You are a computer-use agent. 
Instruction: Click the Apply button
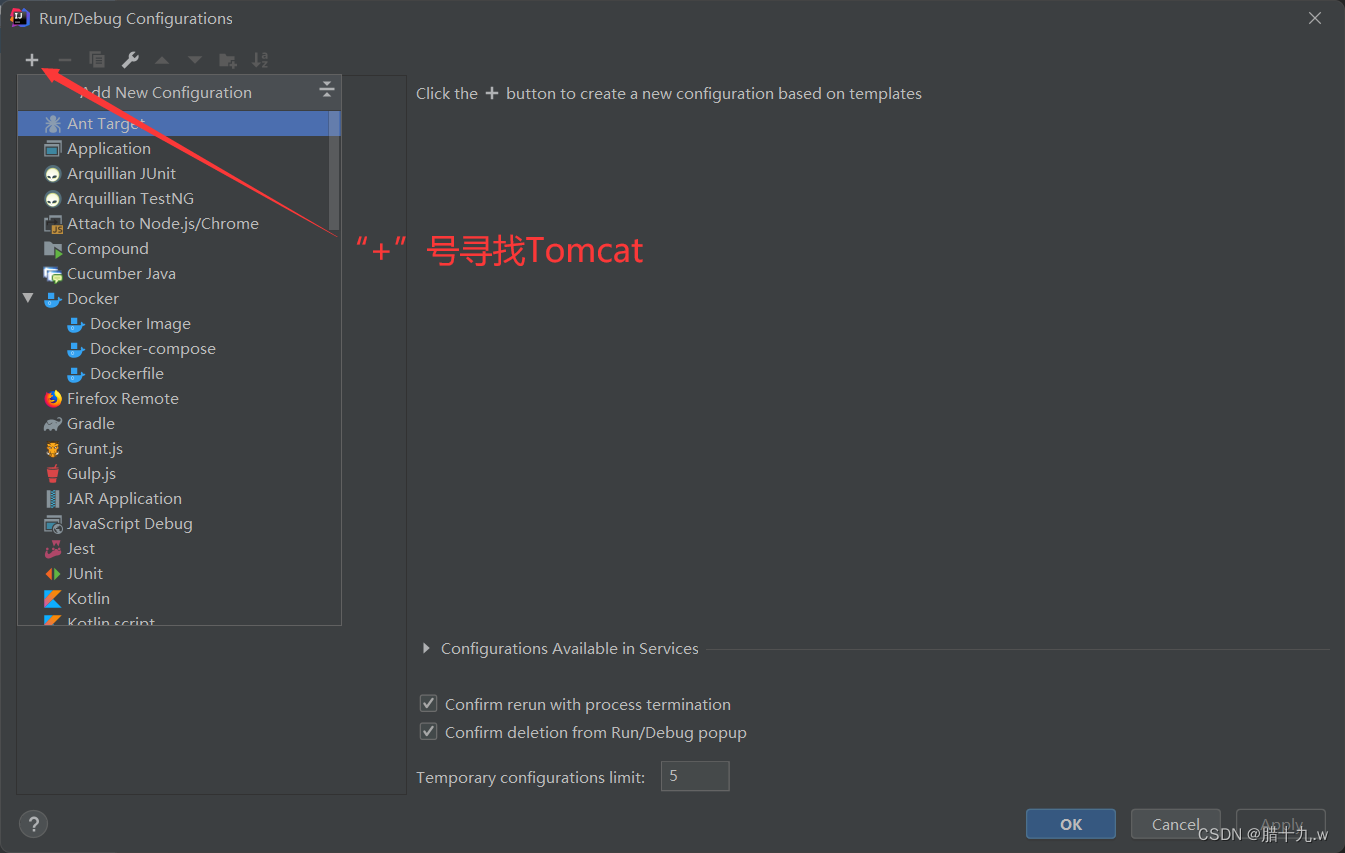click(x=1281, y=823)
